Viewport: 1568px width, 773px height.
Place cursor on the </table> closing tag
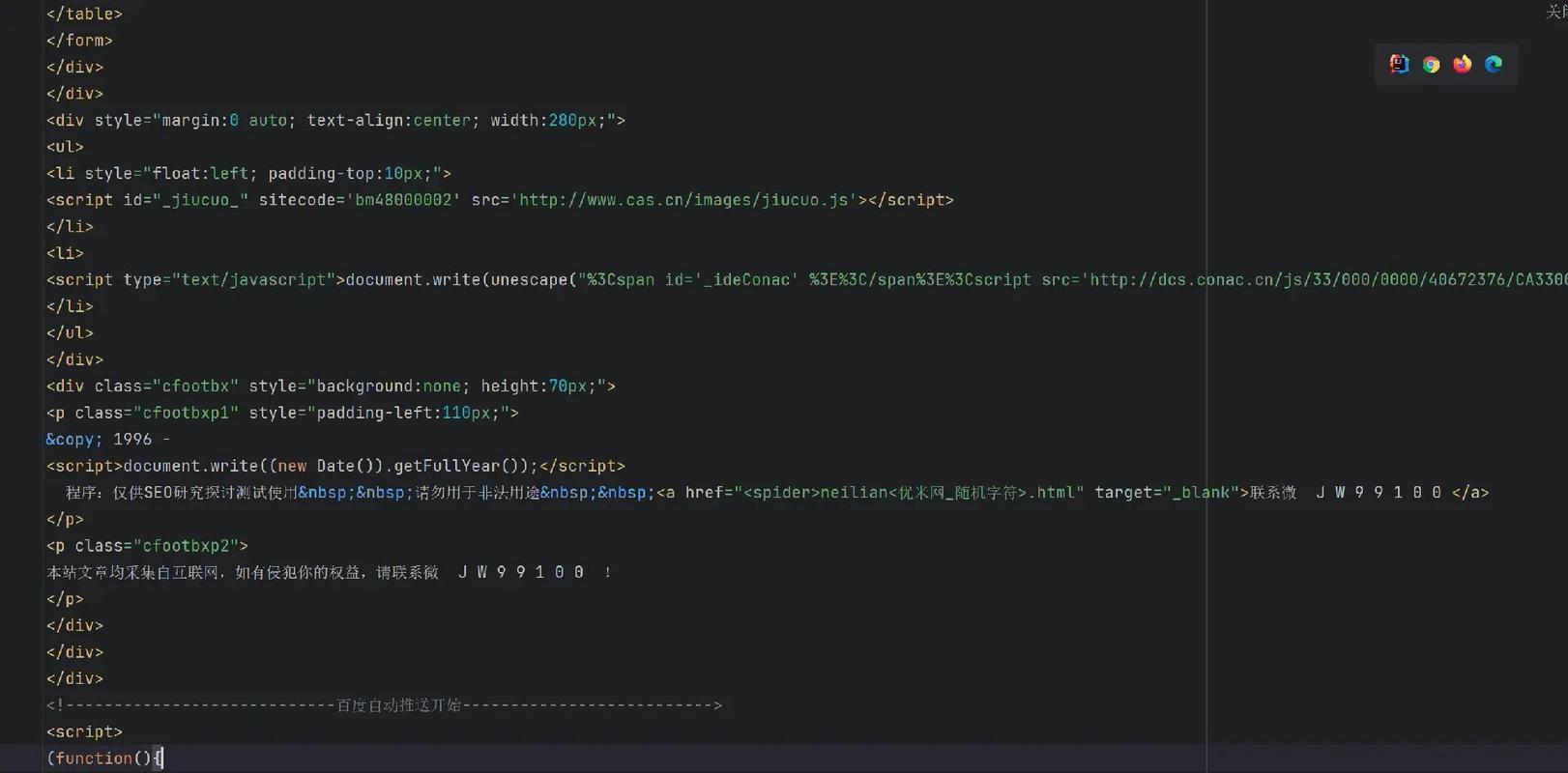point(84,14)
